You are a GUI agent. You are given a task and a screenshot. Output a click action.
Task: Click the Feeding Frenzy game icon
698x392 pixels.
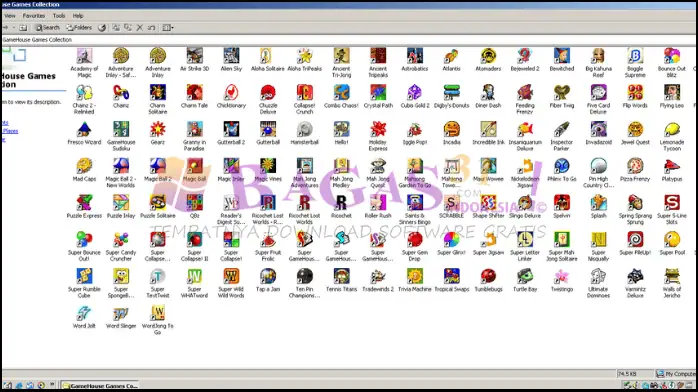pos(525,93)
